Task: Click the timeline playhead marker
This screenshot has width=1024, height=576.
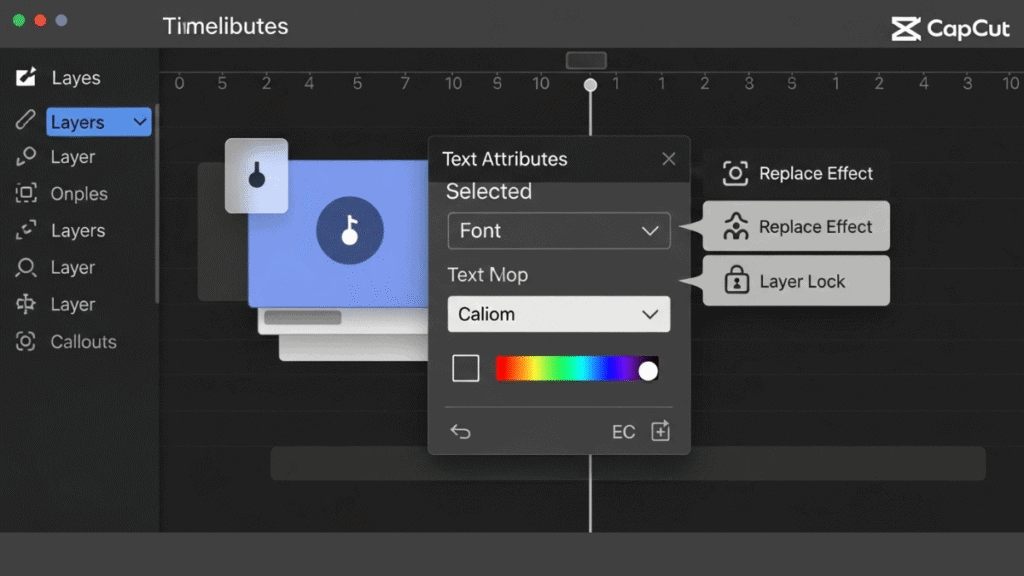Action: [x=590, y=85]
